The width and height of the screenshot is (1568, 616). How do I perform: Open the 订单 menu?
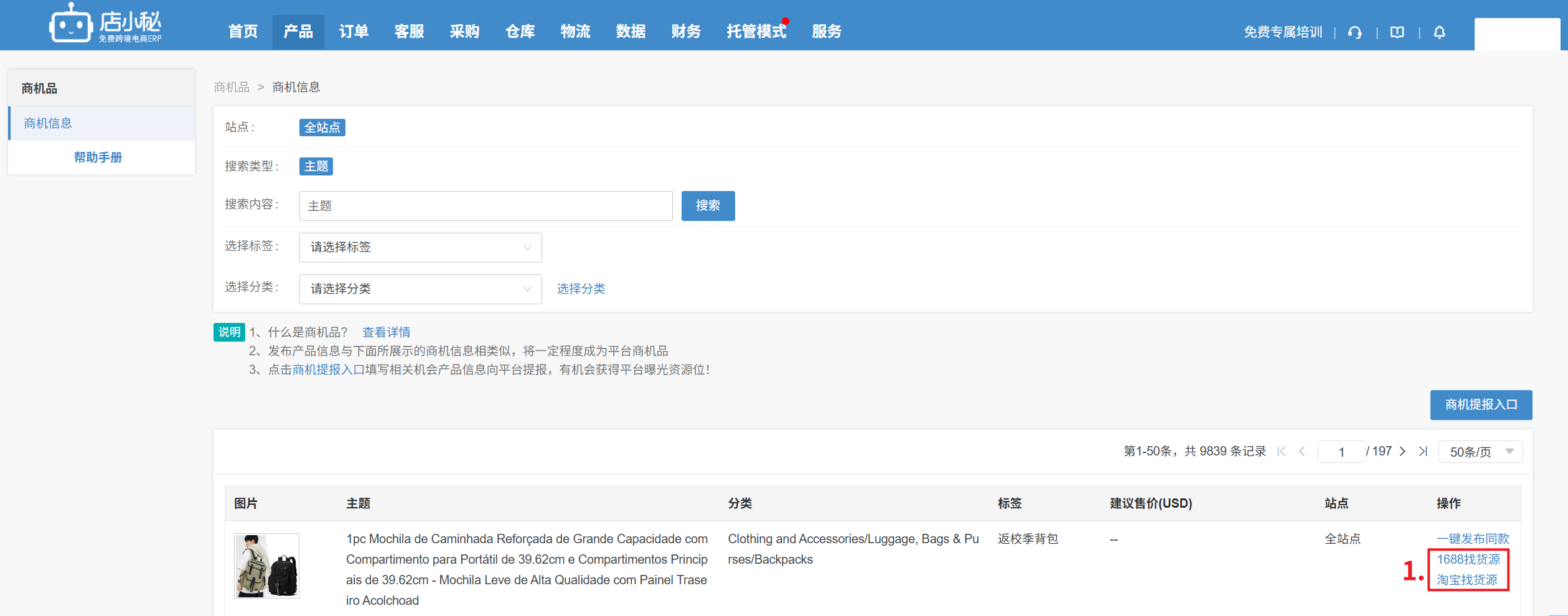click(354, 32)
